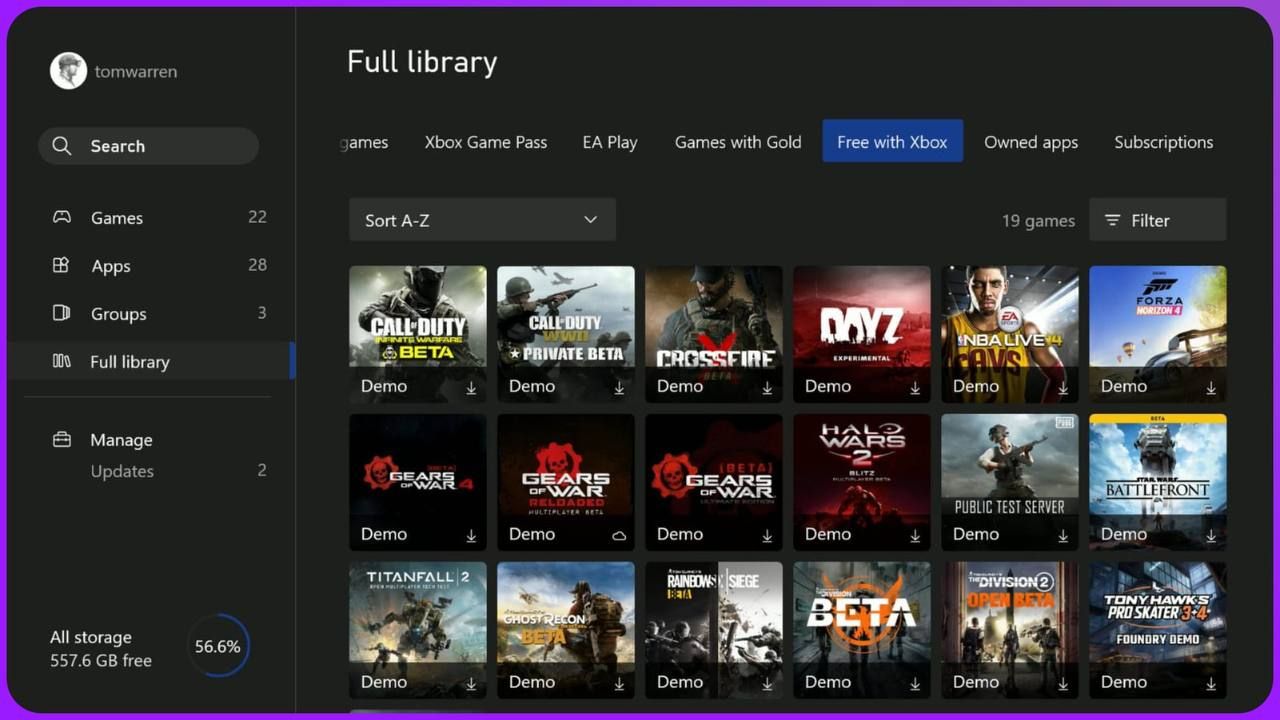This screenshot has width=1280, height=720.
Task: Switch to the Xbox Game Pass tab
Action: [x=485, y=141]
